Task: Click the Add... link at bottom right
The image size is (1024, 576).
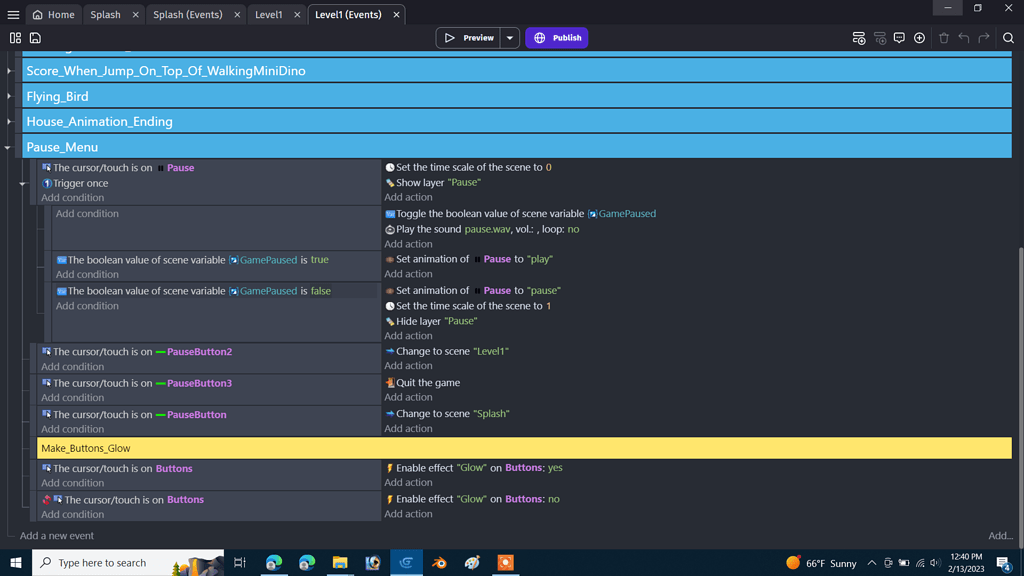Action: click(1000, 536)
